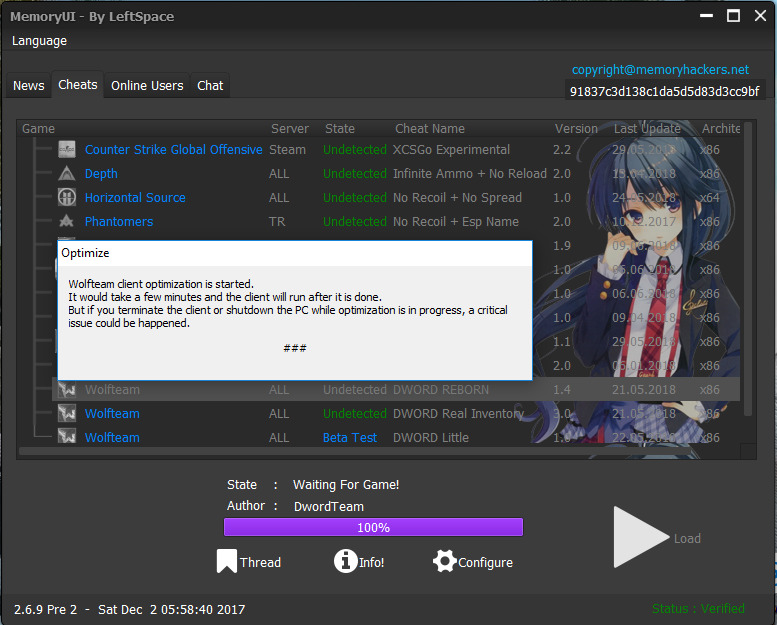Screen dimensions: 777x625
Task: Select the Horizontal Source entry
Action: coord(135,197)
